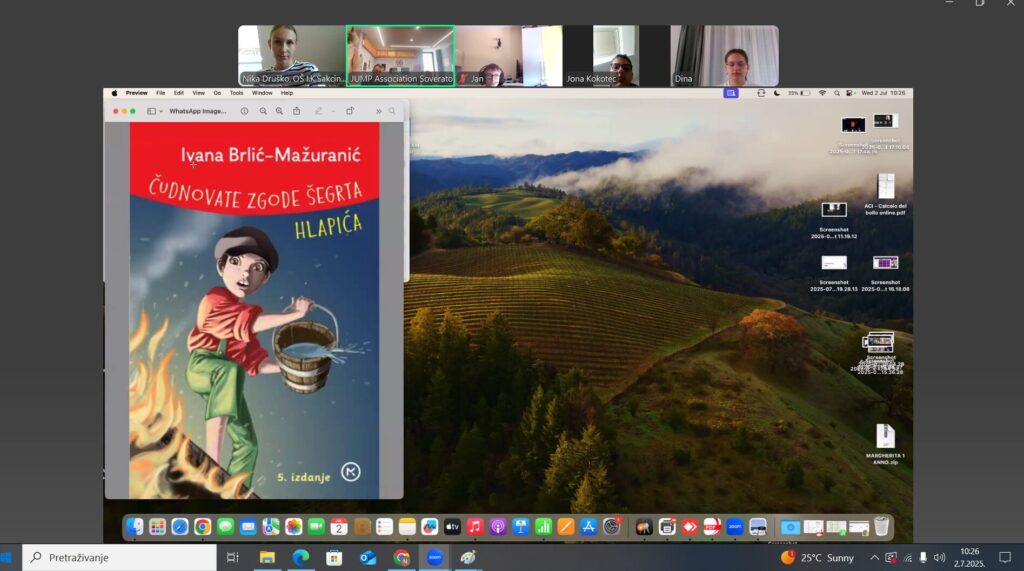Select Jan's video tile

(509, 56)
